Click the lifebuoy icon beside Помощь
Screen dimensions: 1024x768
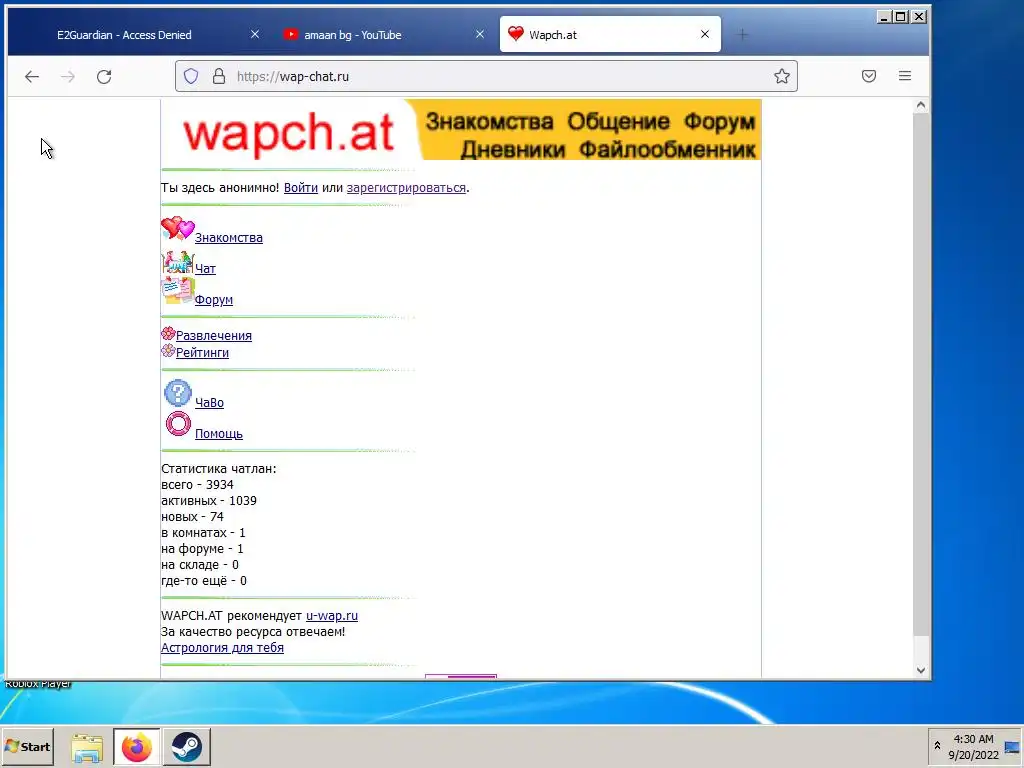tap(178, 424)
